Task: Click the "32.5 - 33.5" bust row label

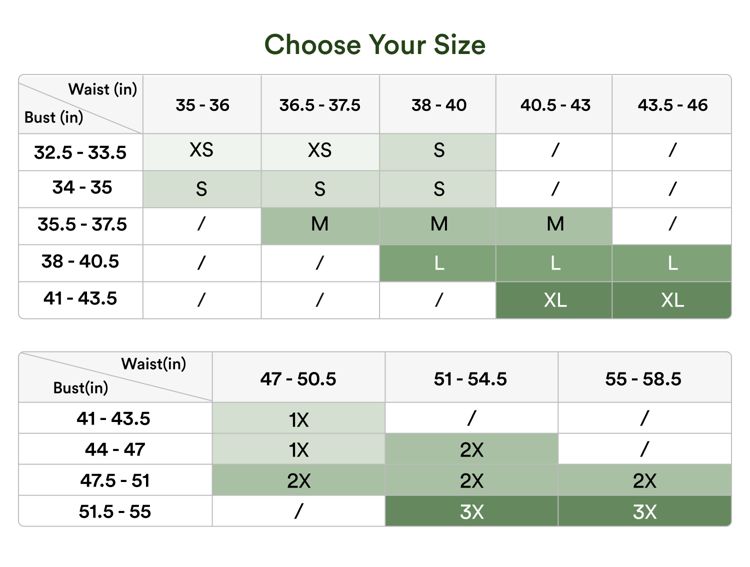Action: pyautogui.click(x=80, y=152)
